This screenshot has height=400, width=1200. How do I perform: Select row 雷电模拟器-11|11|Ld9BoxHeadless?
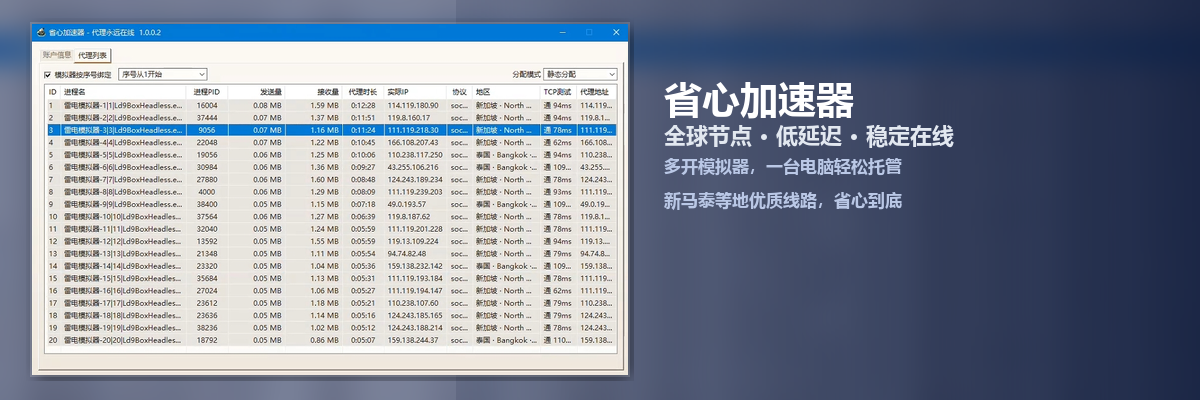coord(331,229)
